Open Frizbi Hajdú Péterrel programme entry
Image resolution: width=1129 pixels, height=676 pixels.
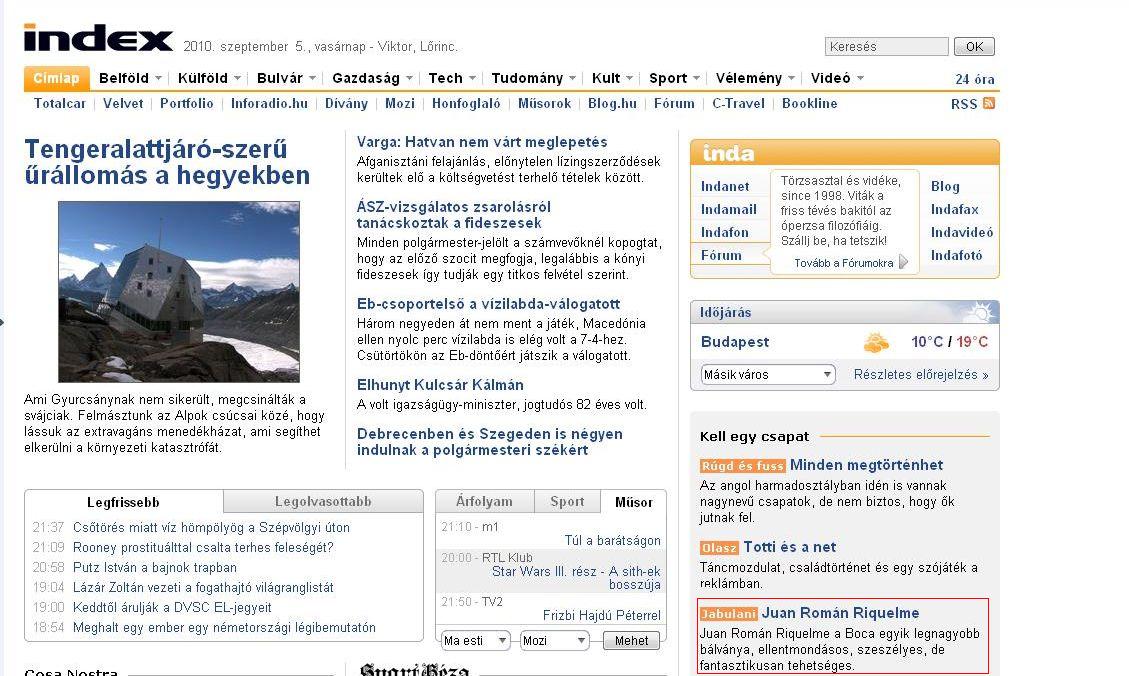601,616
